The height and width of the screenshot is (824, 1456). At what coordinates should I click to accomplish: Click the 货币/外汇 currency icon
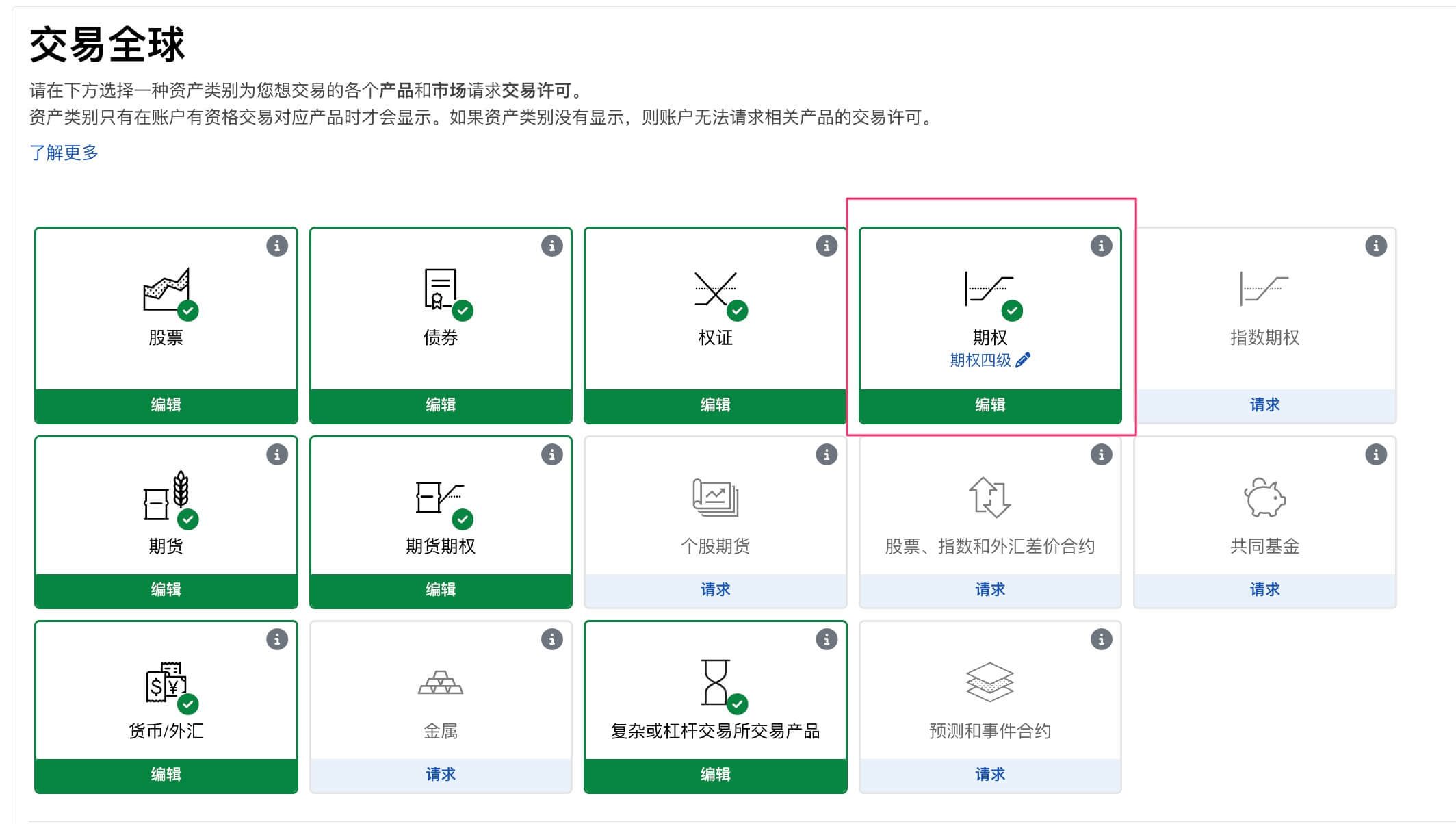pos(165,682)
